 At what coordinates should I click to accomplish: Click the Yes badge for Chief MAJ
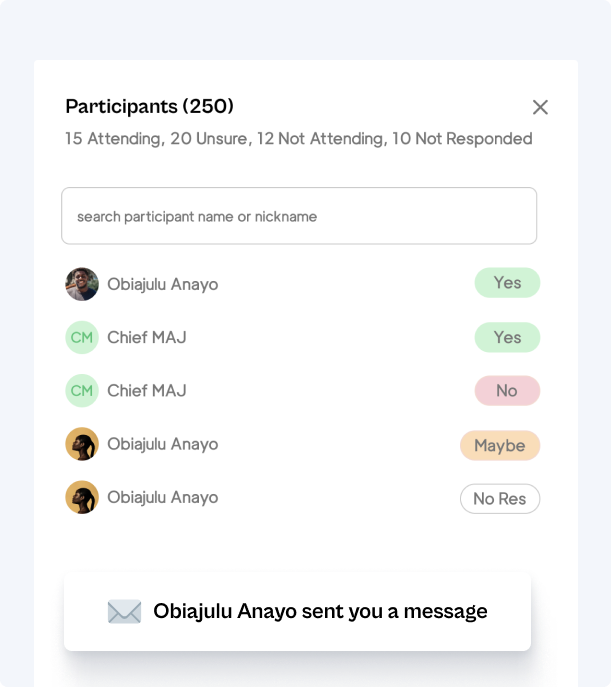point(507,337)
